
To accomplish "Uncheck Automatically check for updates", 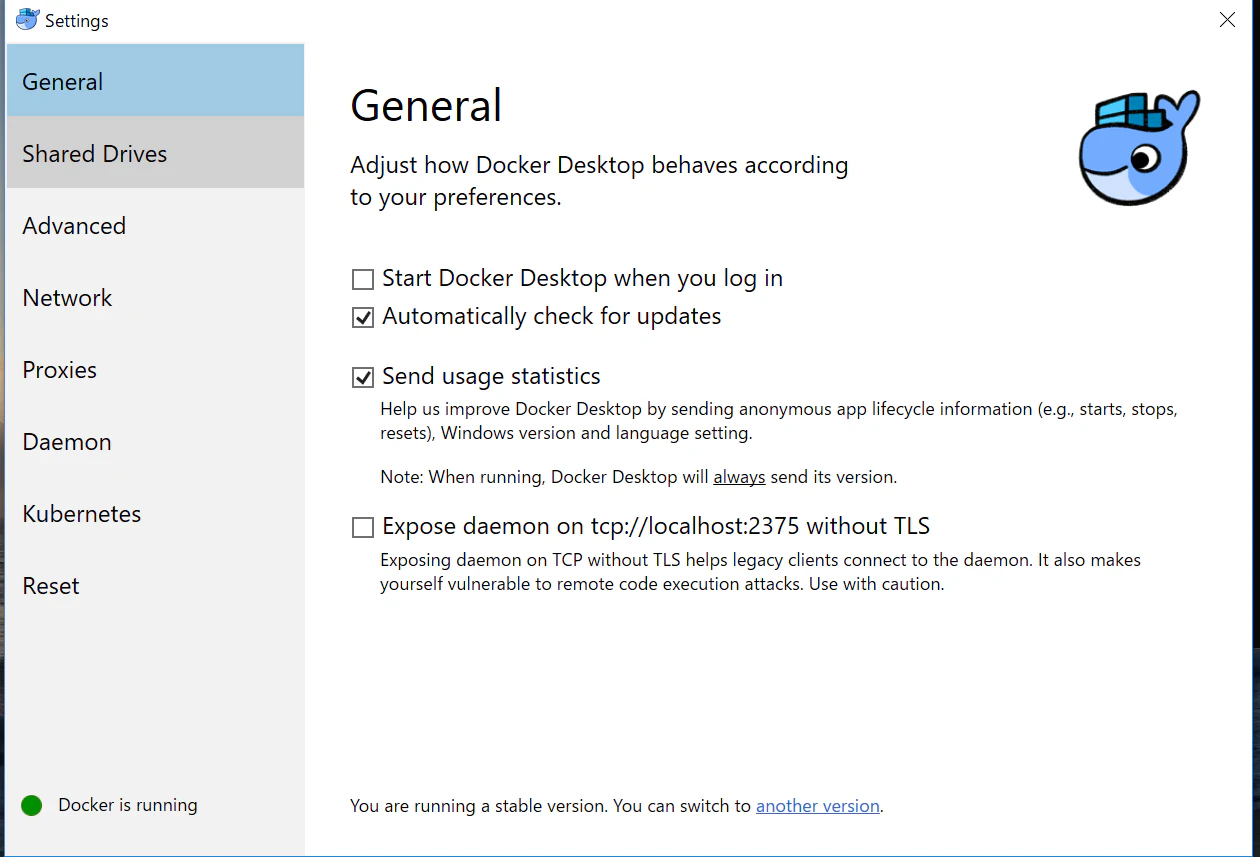I will click(363, 317).
